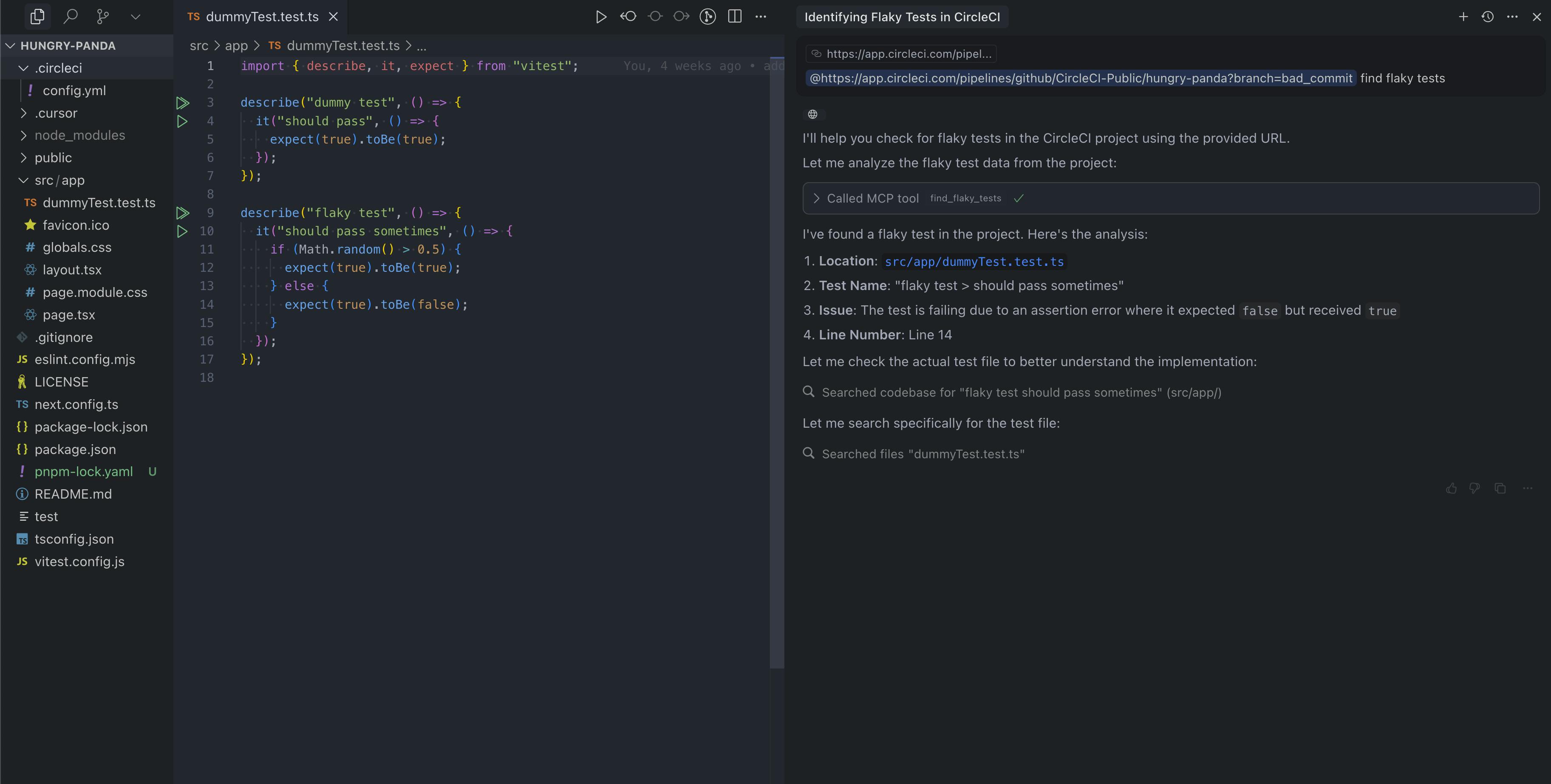1551x784 pixels.
Task: Switch to the dummyTest.test.ts editor tab
Action: (x=262, y=16)
